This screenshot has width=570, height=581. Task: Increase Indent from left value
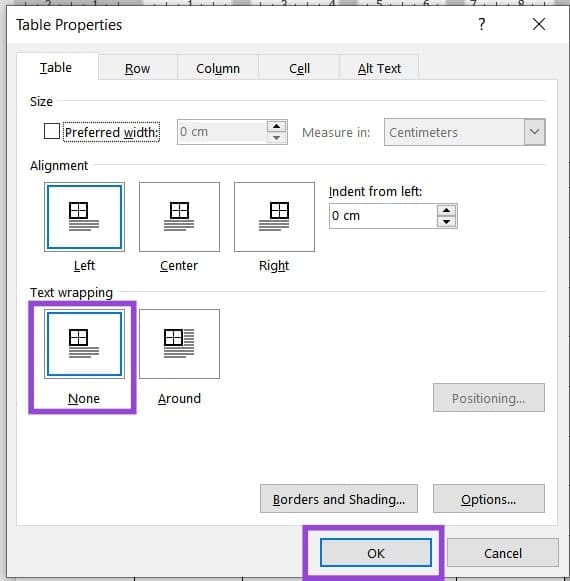point(447,210)
